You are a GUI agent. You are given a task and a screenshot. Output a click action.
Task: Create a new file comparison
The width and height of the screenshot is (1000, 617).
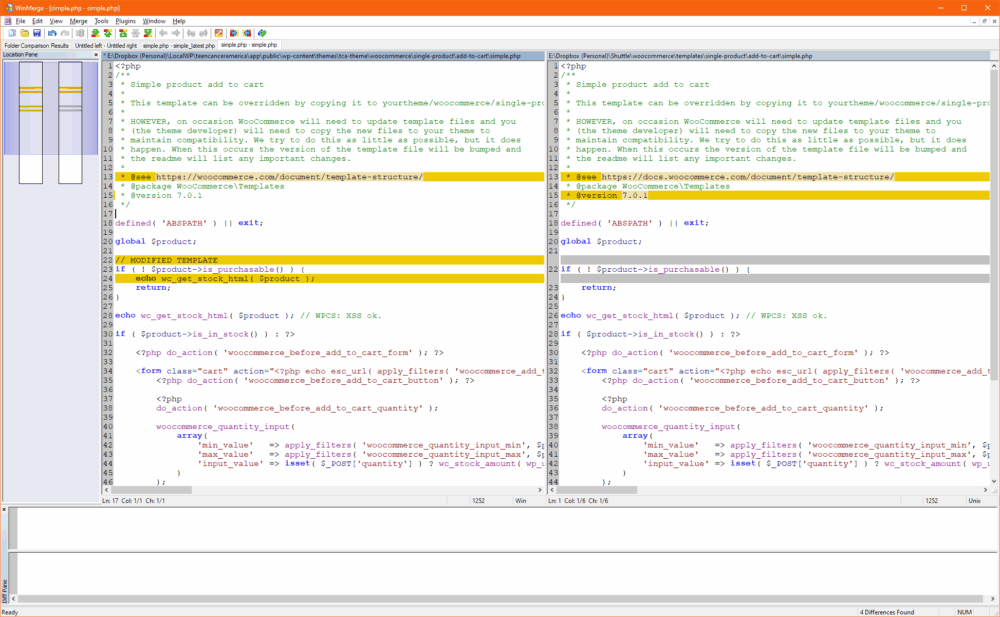coord(11,31)
